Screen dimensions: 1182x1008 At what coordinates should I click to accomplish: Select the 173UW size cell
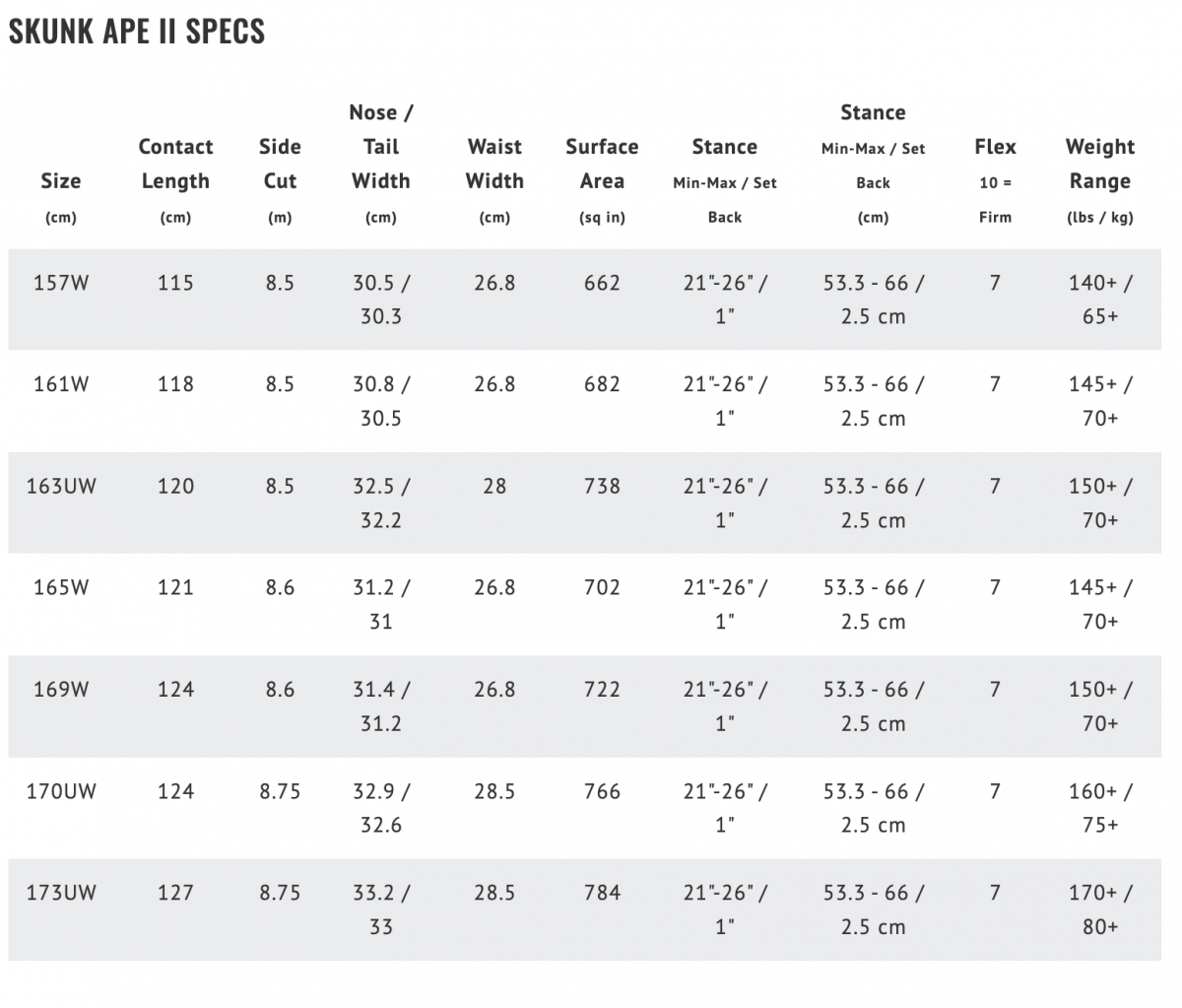point(61,893)
